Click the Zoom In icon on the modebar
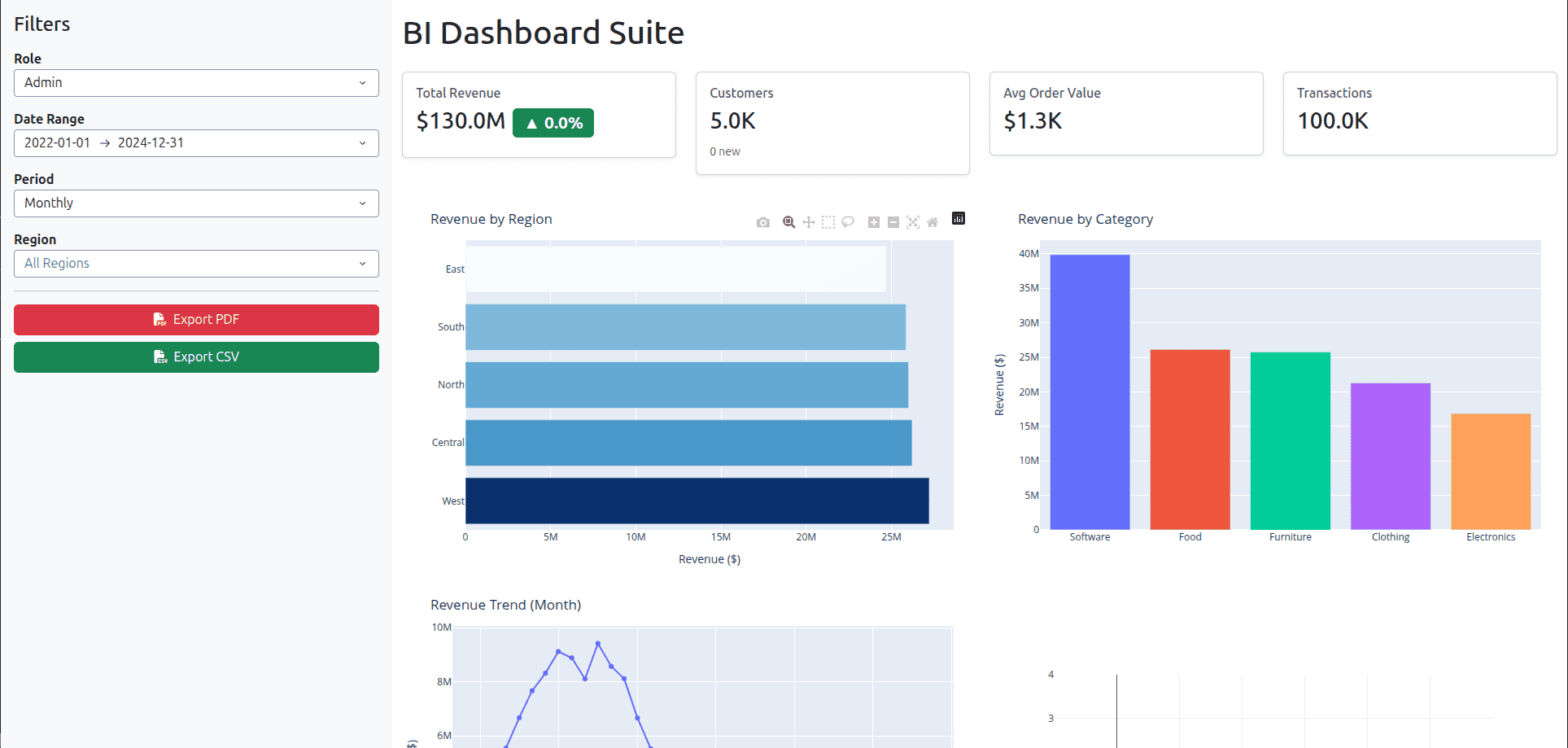Image resolution: width=1568 pixels, height=748 pixels. click(x=873, y=221)
